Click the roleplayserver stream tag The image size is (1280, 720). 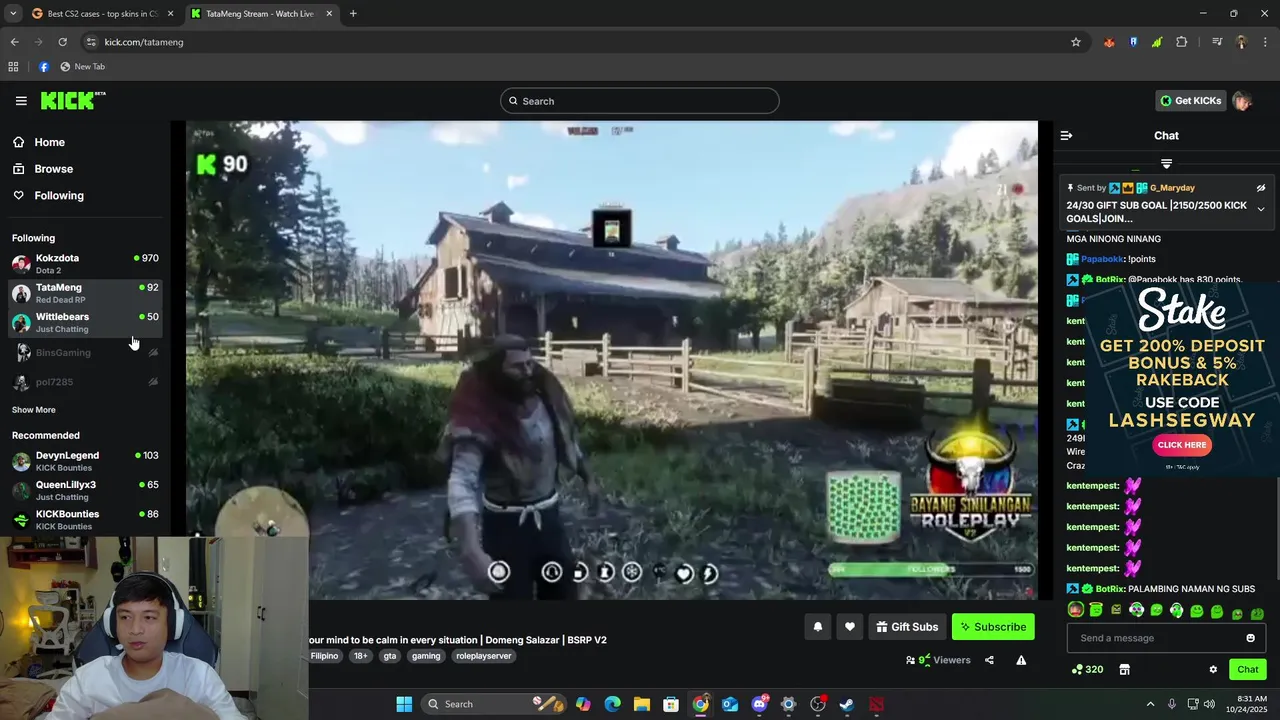(484, 656)
